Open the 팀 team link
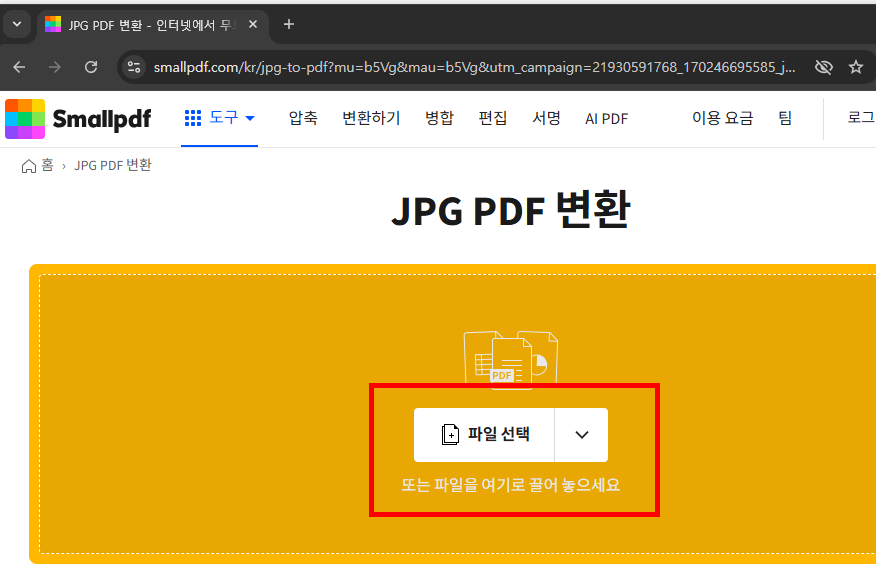Viewport: 876px width, 570px height. 785,118
